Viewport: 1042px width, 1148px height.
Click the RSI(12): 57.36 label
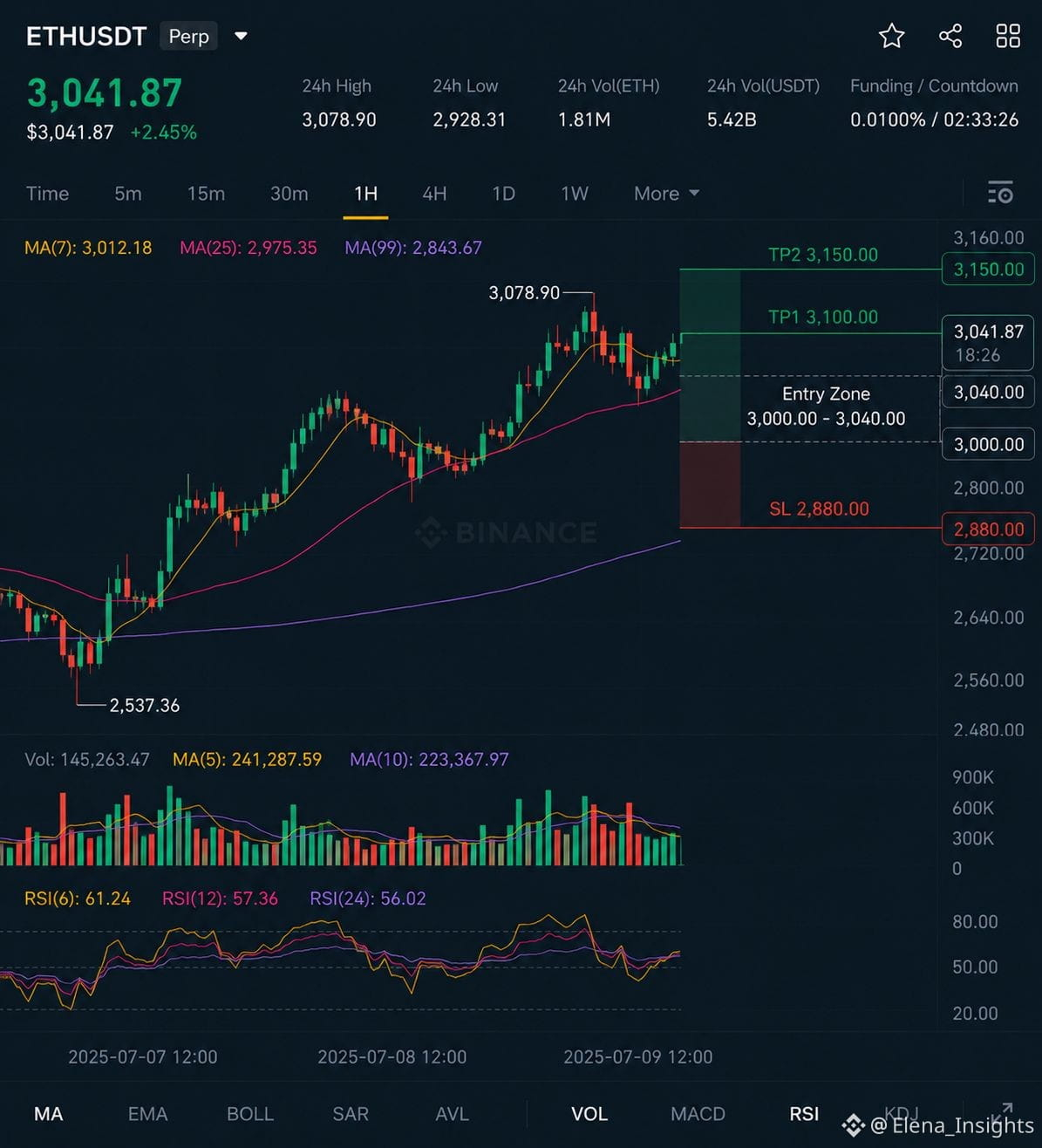click(220, 899)
